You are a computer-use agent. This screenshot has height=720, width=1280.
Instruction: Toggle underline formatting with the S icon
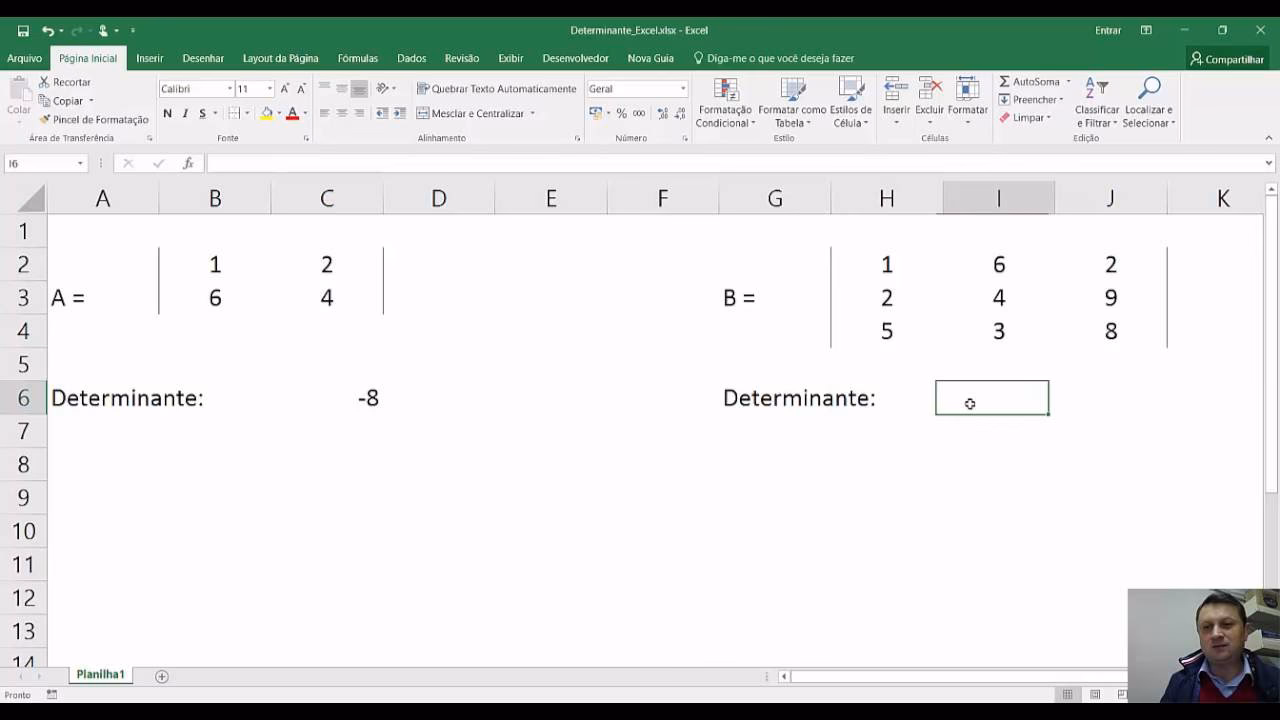203,113
